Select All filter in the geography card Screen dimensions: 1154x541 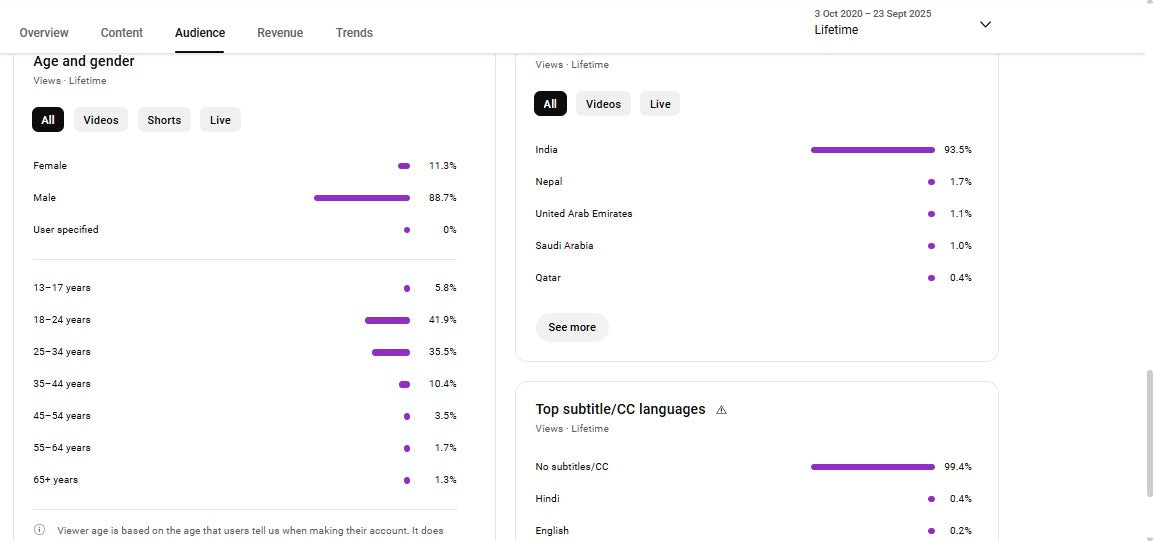tap(550, 104)
